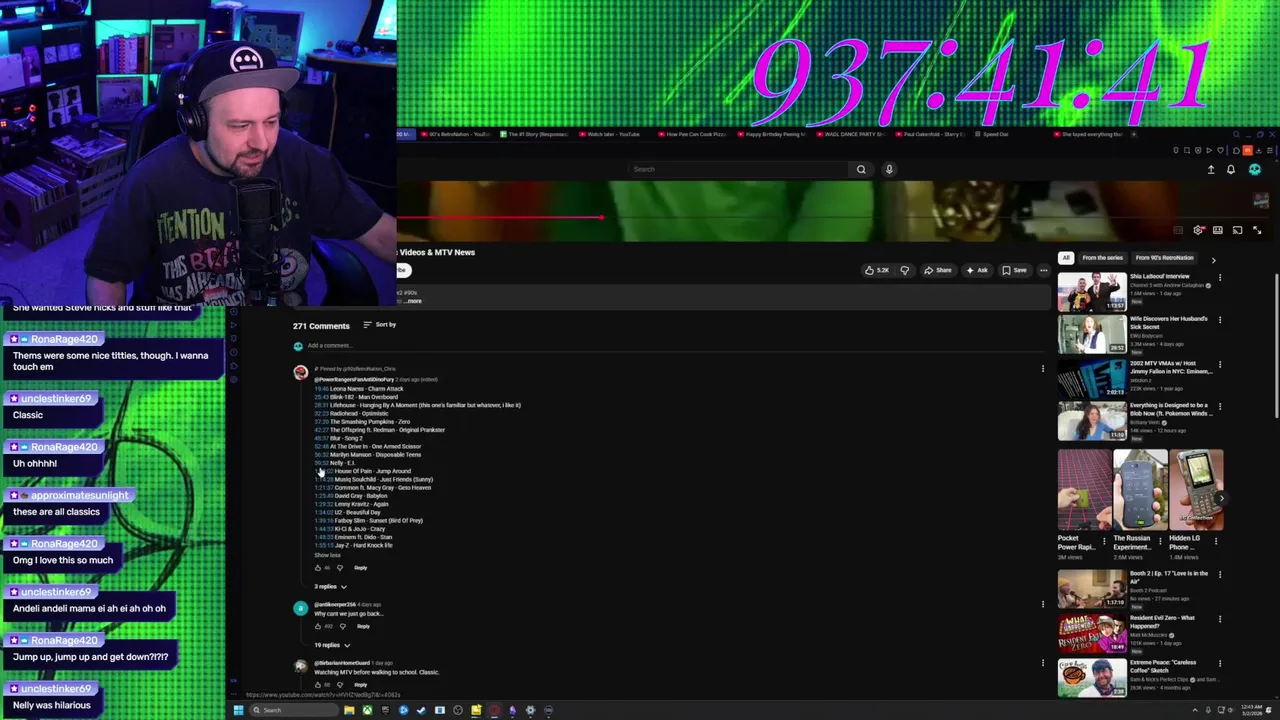Open the Xbox app in taskbar
This screenshot has width=1280, height=720.
tap(367, 710)
